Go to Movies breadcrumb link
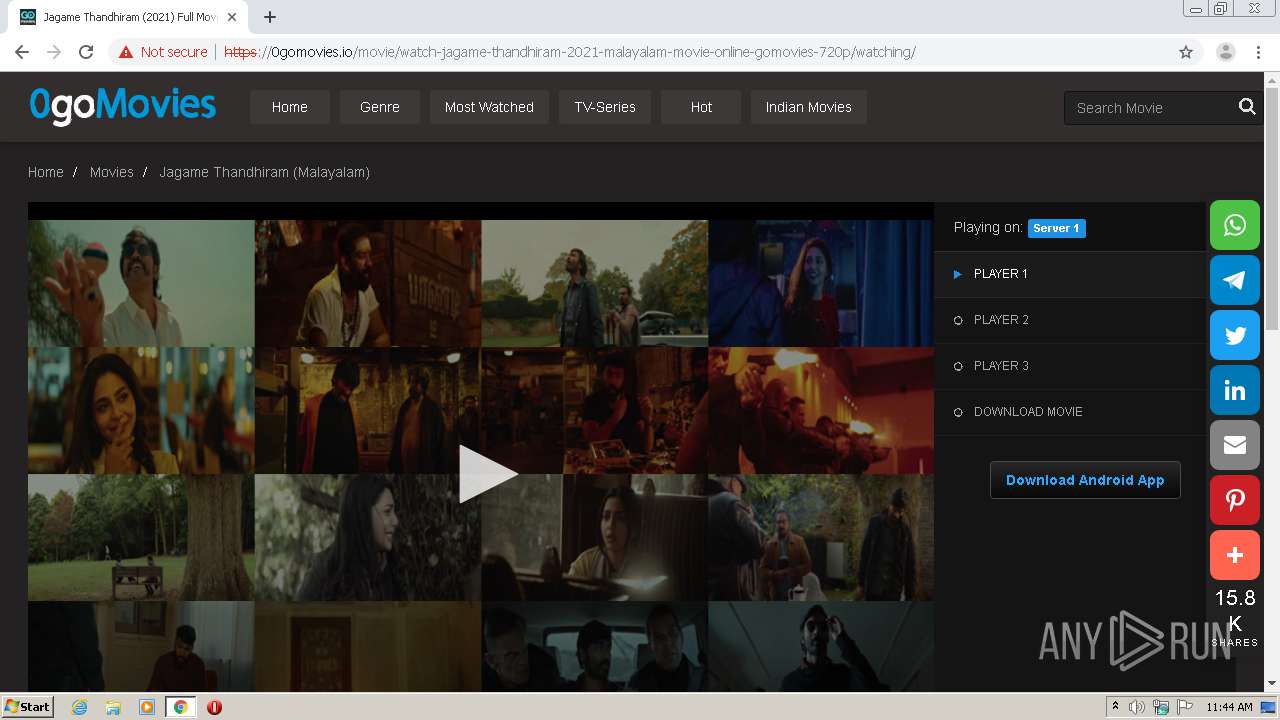This screenshot has width=1280, height=720. pos(112,172)
